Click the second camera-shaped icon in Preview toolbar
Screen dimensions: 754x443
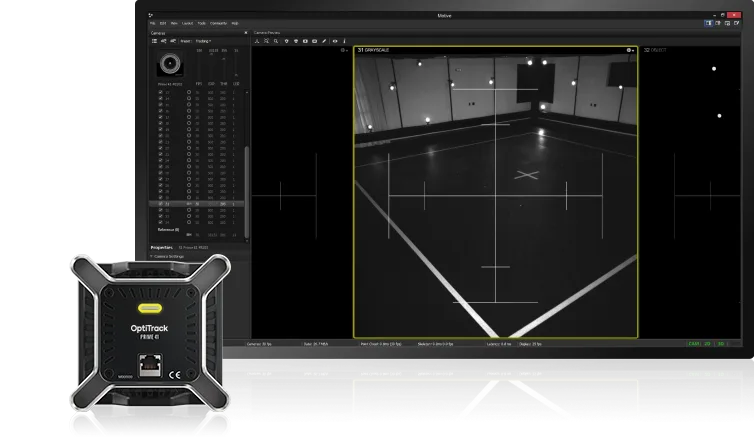(x=314, y=41)
